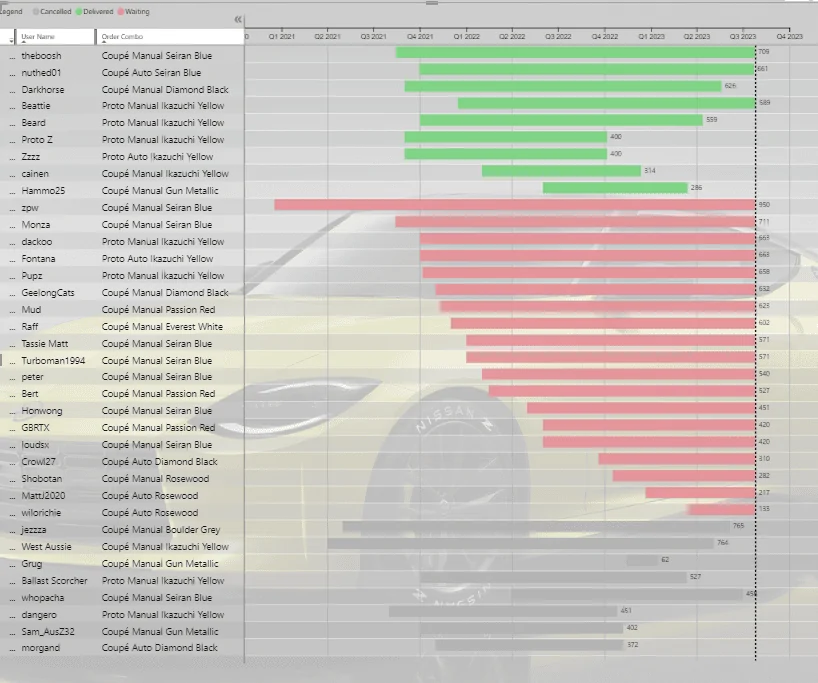This screenshot has width=818, height=683.
Task: Click wilorichie's short pink bar
Action: (x=721, y=510)
